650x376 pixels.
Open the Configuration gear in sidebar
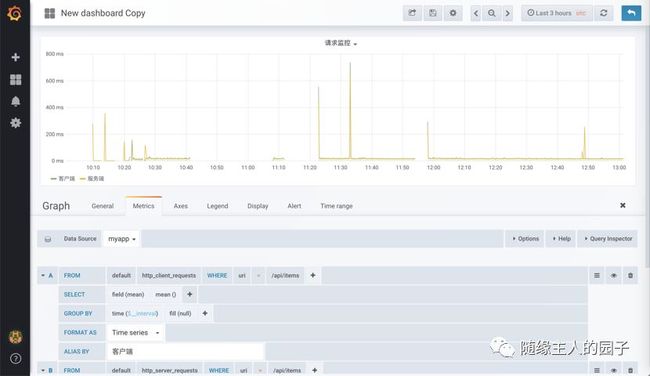click(x=15, y=123)
